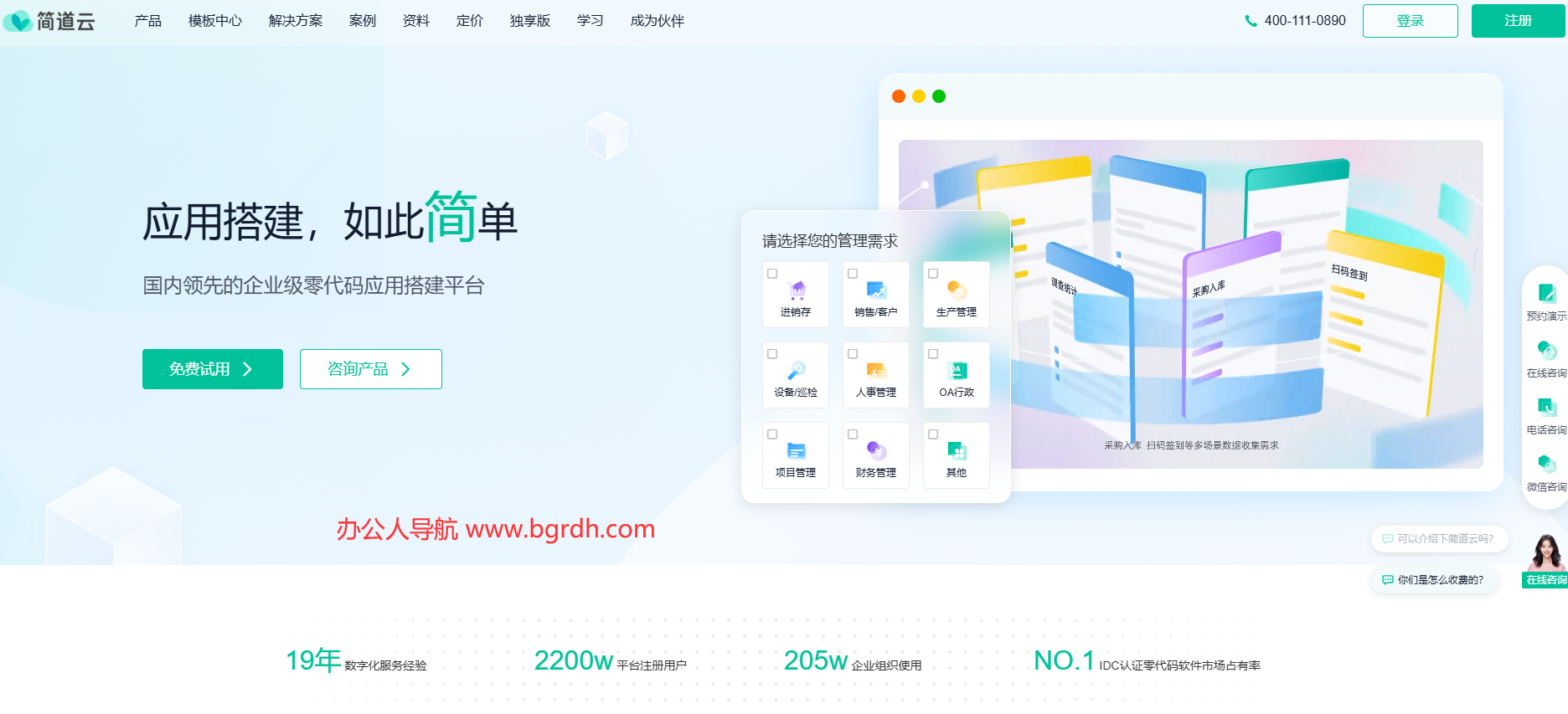Screen dimensions: 1568x714
Task: Click the green 在线咨询 label under avatar
Action: click(x=1545, y=580)
